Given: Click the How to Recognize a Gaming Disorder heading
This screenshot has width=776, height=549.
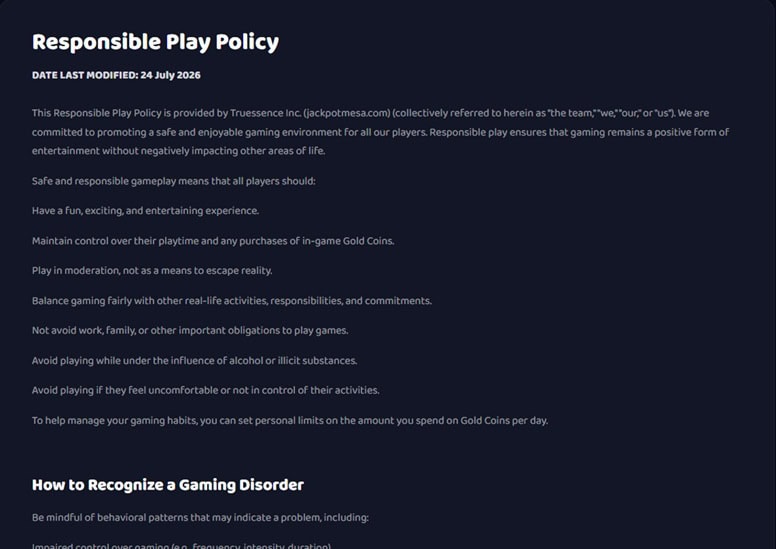Looking at the screenshot, I should pyautogui.click(x=168, y=485).
